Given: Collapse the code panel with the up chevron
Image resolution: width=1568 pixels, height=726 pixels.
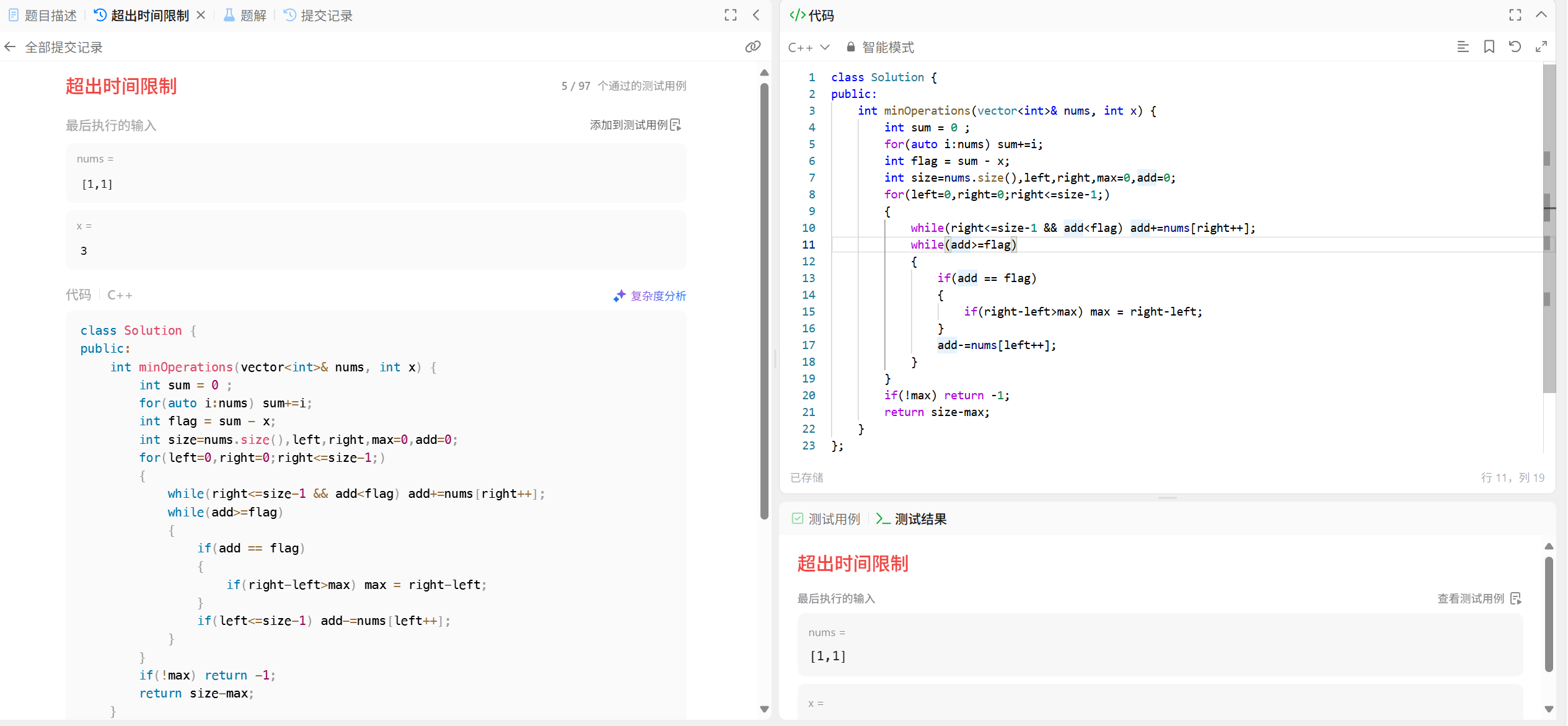Looking at the screenshot, I should click(1541, 15).
